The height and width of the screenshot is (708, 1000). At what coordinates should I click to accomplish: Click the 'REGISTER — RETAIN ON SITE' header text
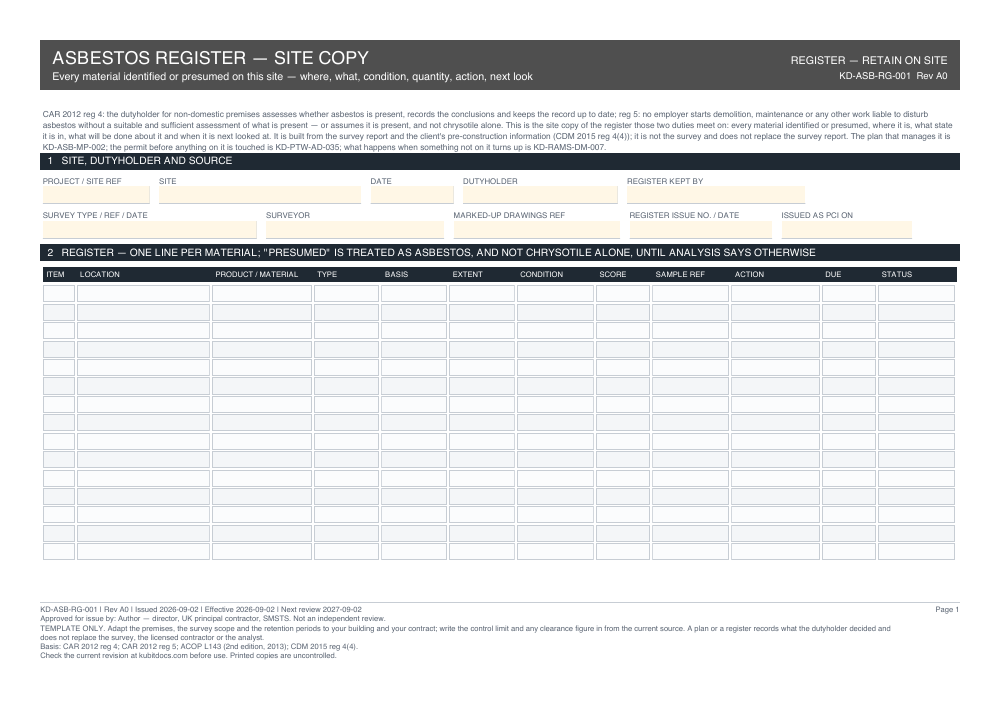[x=869, y=61]
